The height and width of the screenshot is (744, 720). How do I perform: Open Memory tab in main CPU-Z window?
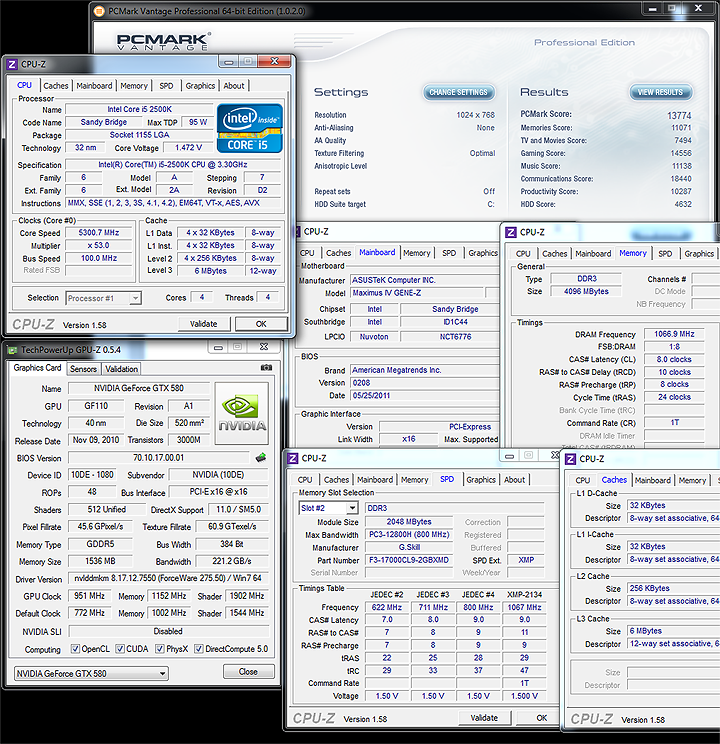coord(134,86)
